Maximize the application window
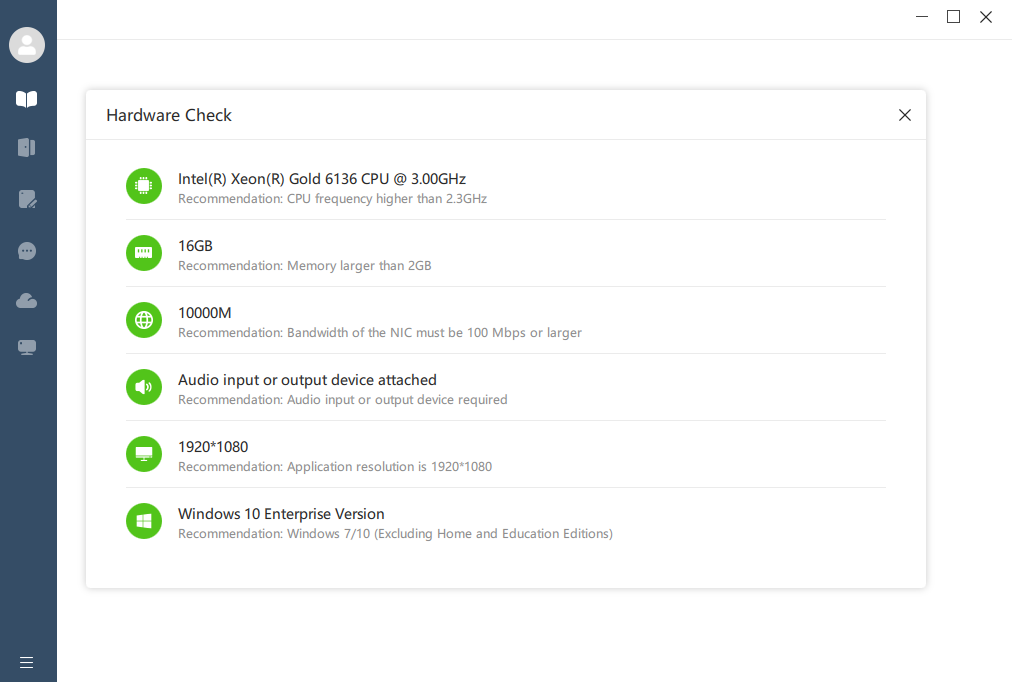1012x682 pixels. (x=953, y=17)
